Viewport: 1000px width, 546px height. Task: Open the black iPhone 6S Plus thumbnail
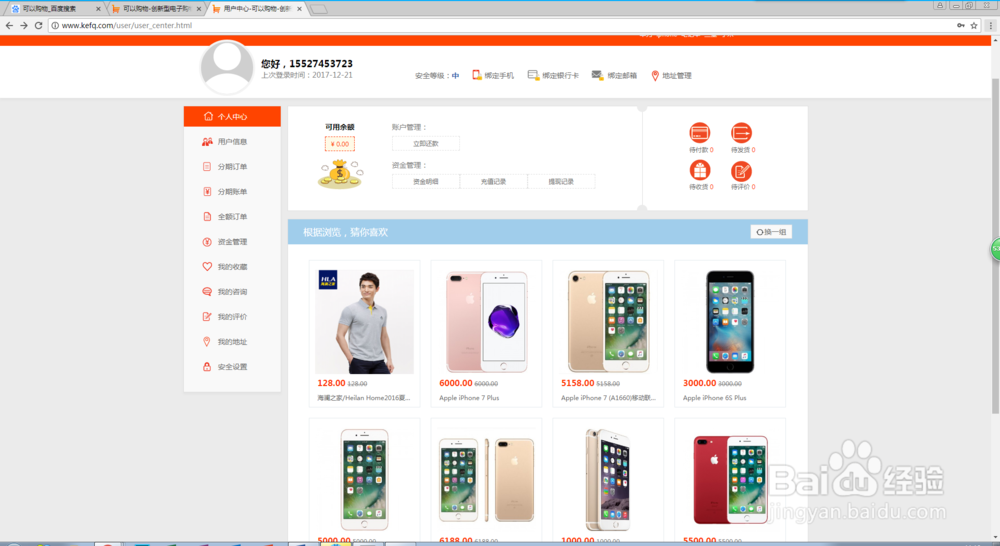click(x=730, y=321)
